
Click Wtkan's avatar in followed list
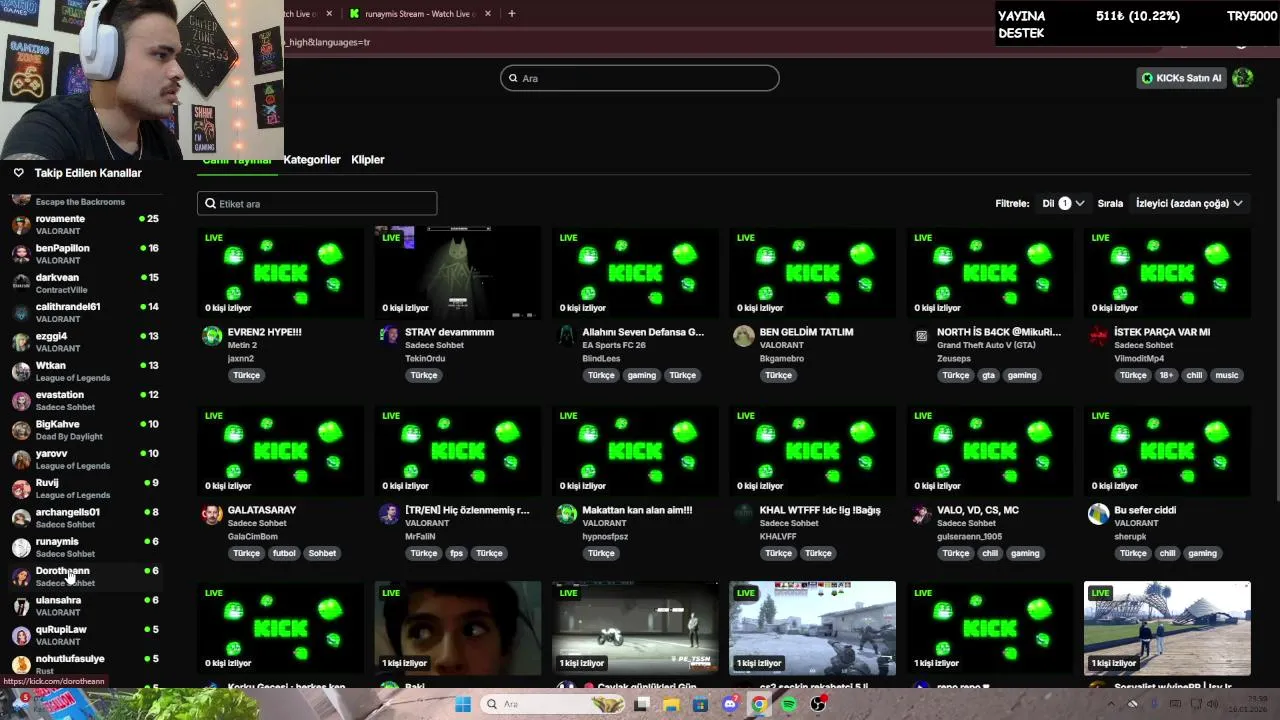coord(21,371)
